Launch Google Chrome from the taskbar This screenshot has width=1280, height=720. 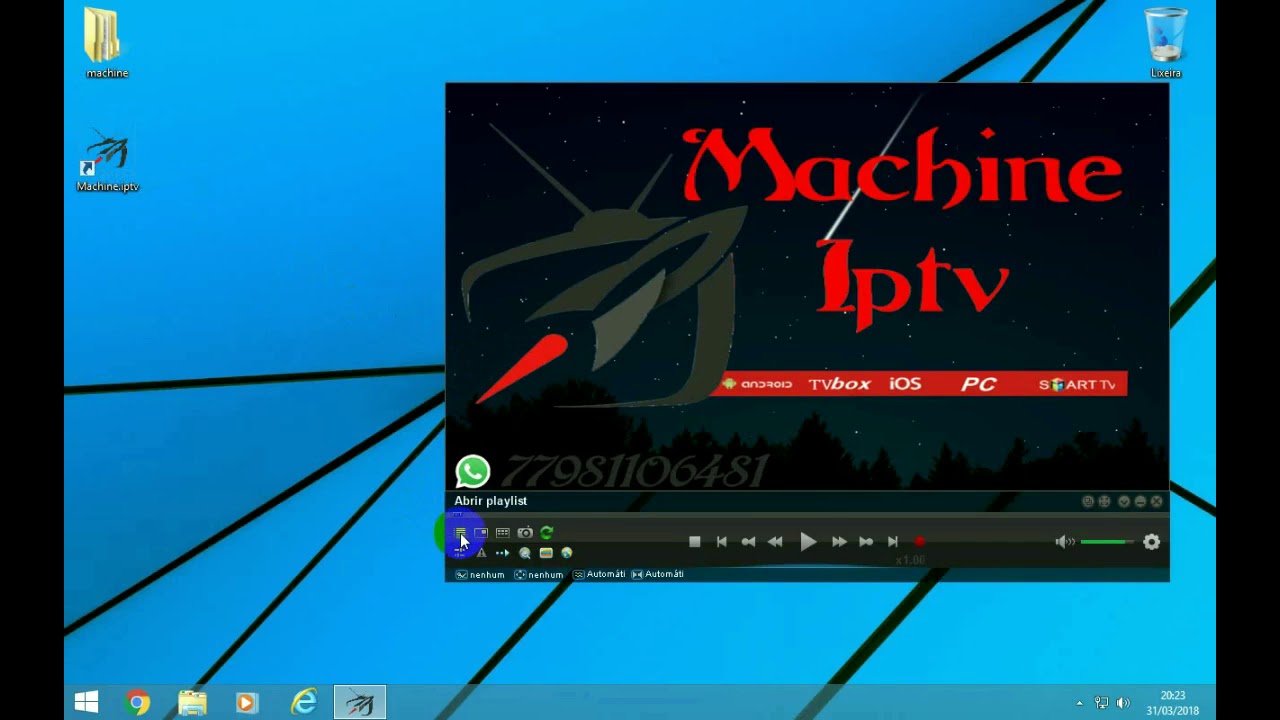pos(138,703)
